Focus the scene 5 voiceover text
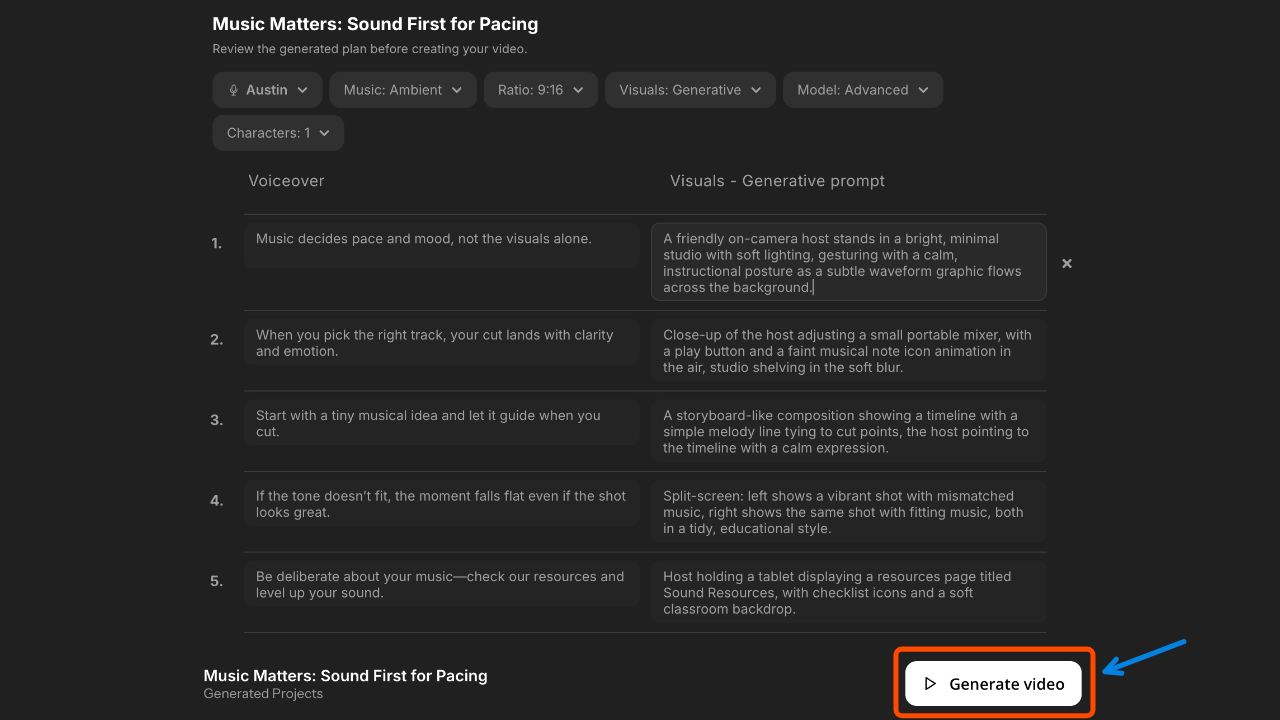The height and width of the screenshot is (720, 1280). pyautogui.click(x=441, y=584)
